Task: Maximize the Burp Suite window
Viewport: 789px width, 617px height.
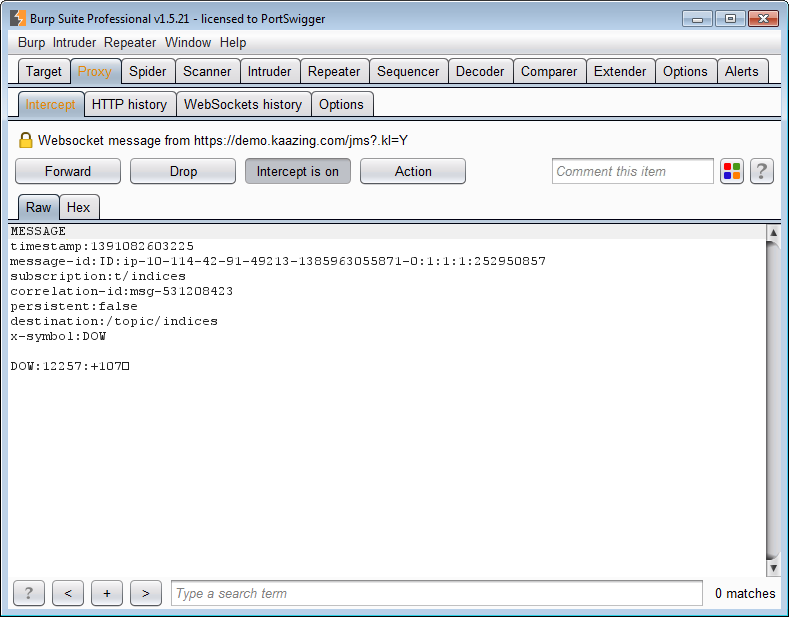Action: 730,19
